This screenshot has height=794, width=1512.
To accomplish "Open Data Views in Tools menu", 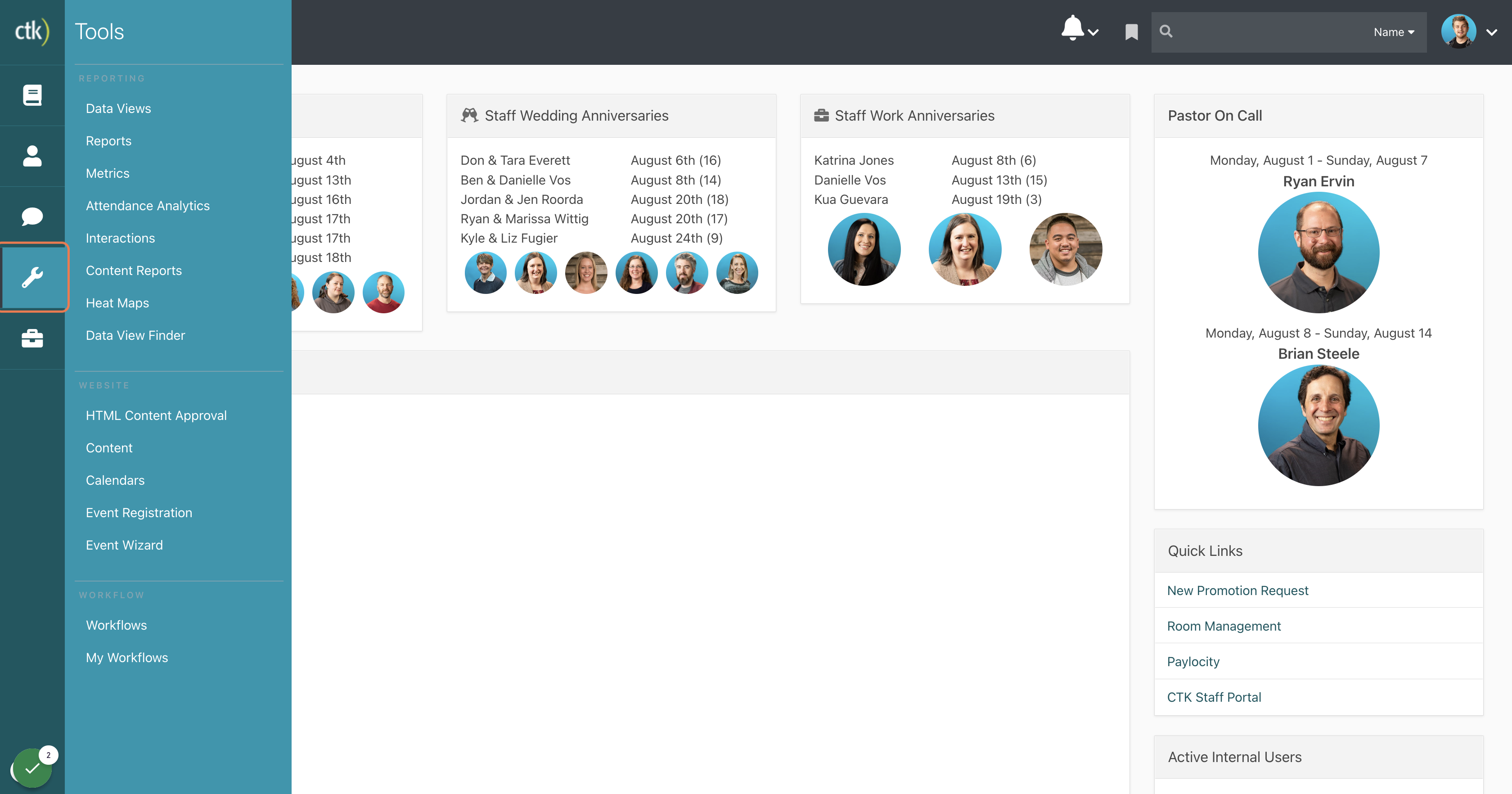I will (118, 108).
